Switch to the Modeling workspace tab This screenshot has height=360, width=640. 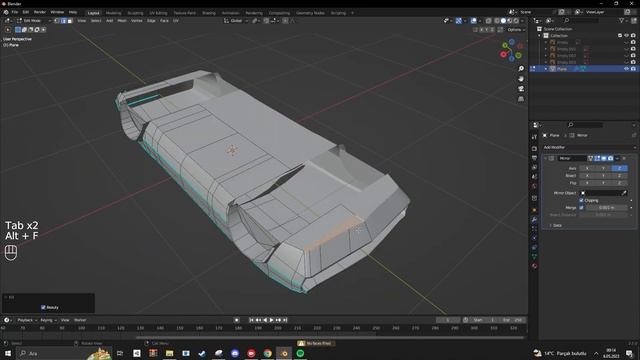[x=113, y=13]
